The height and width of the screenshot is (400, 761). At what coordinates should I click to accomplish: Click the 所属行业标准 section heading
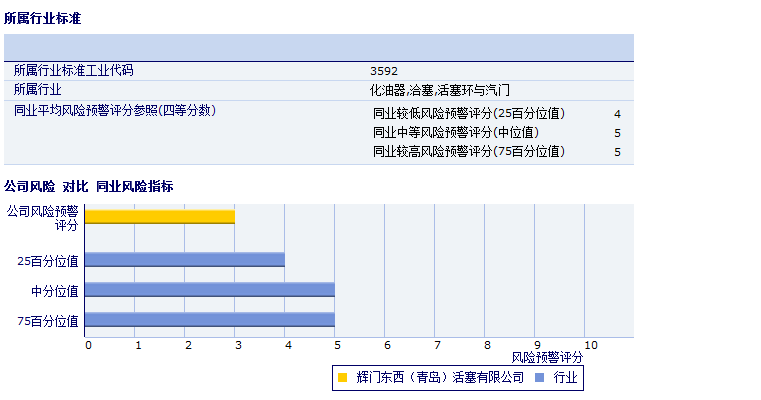[x=43, y=18]
